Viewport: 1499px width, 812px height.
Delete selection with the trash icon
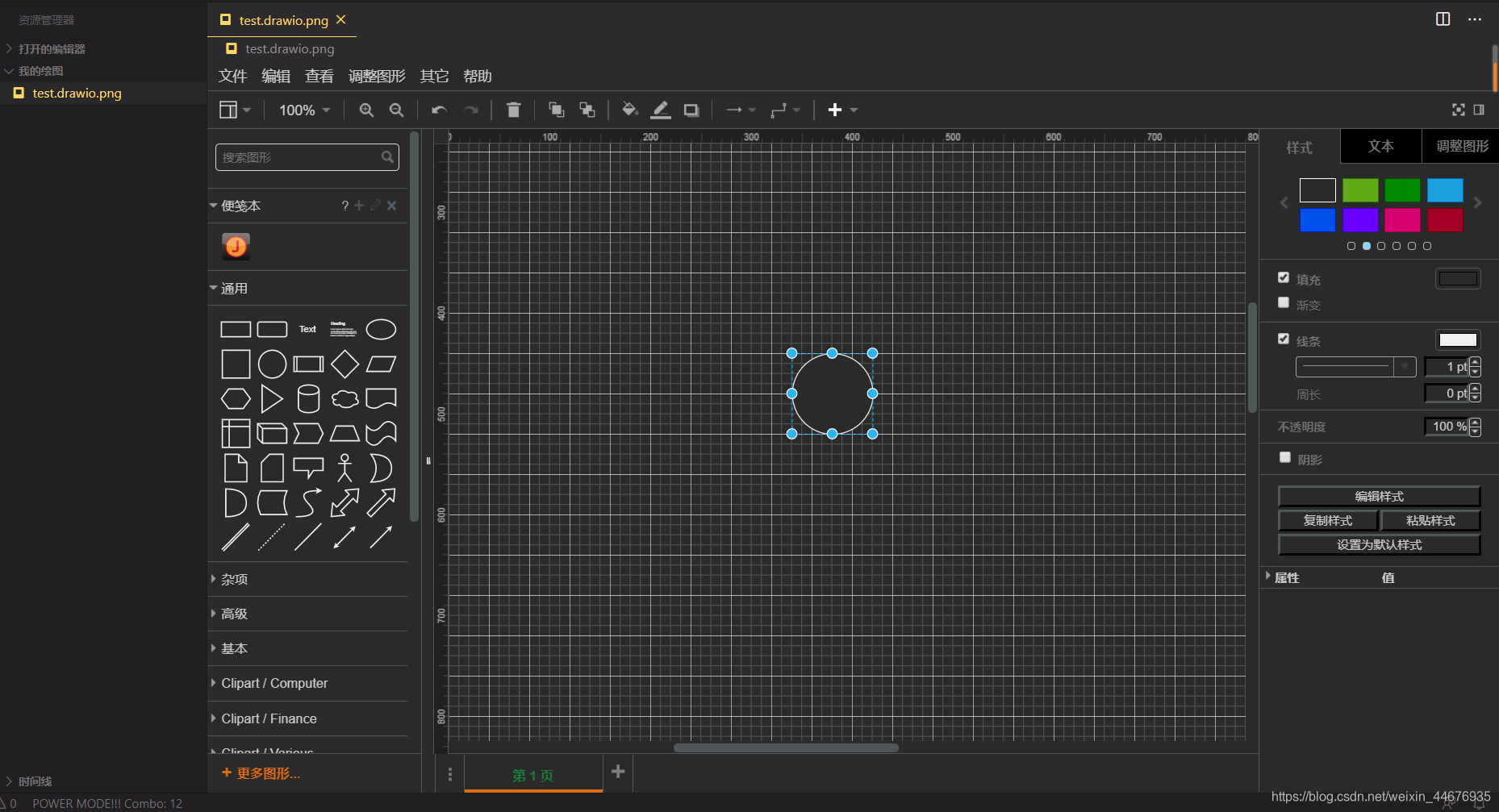tap(513, 110)
